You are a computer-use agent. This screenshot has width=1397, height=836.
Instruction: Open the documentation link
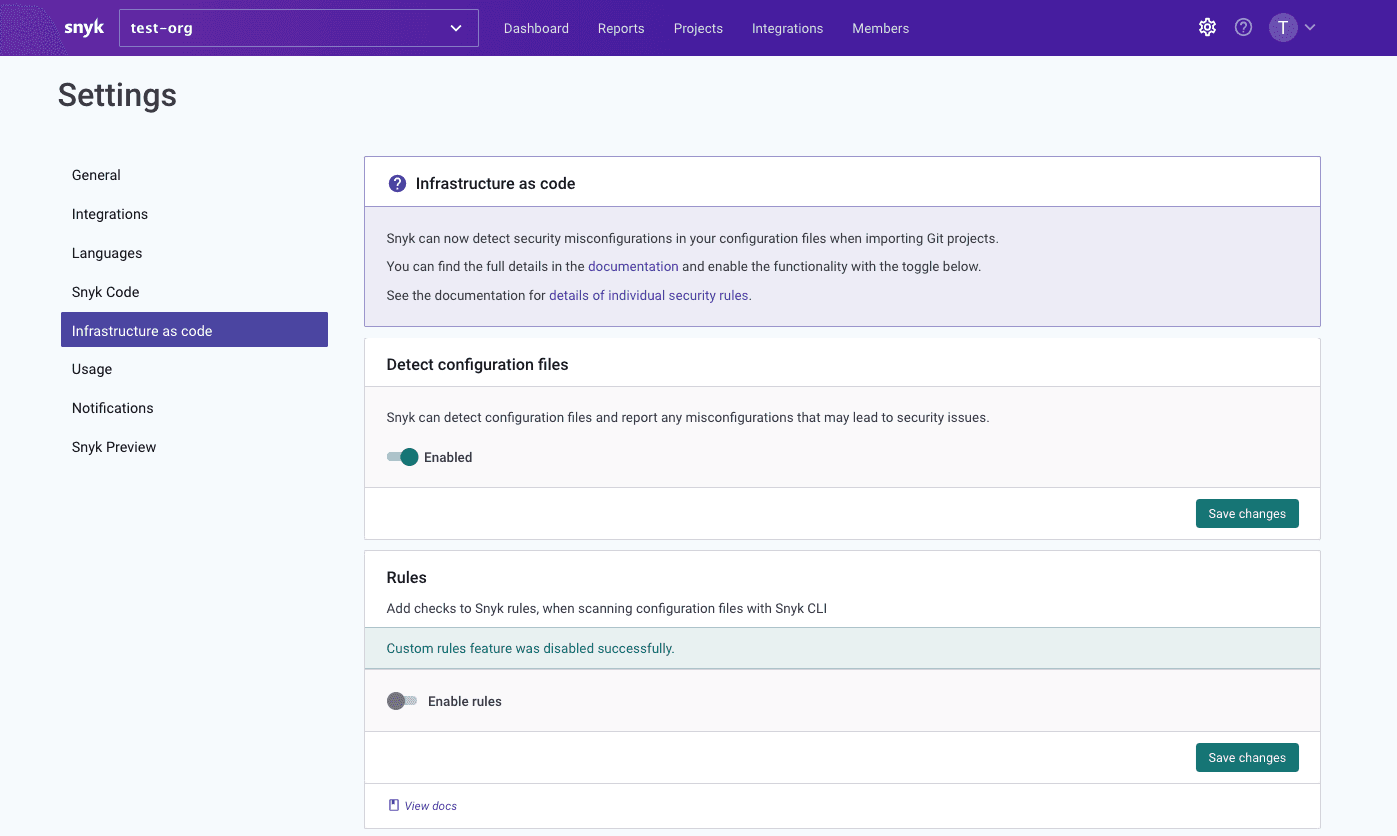633,267
